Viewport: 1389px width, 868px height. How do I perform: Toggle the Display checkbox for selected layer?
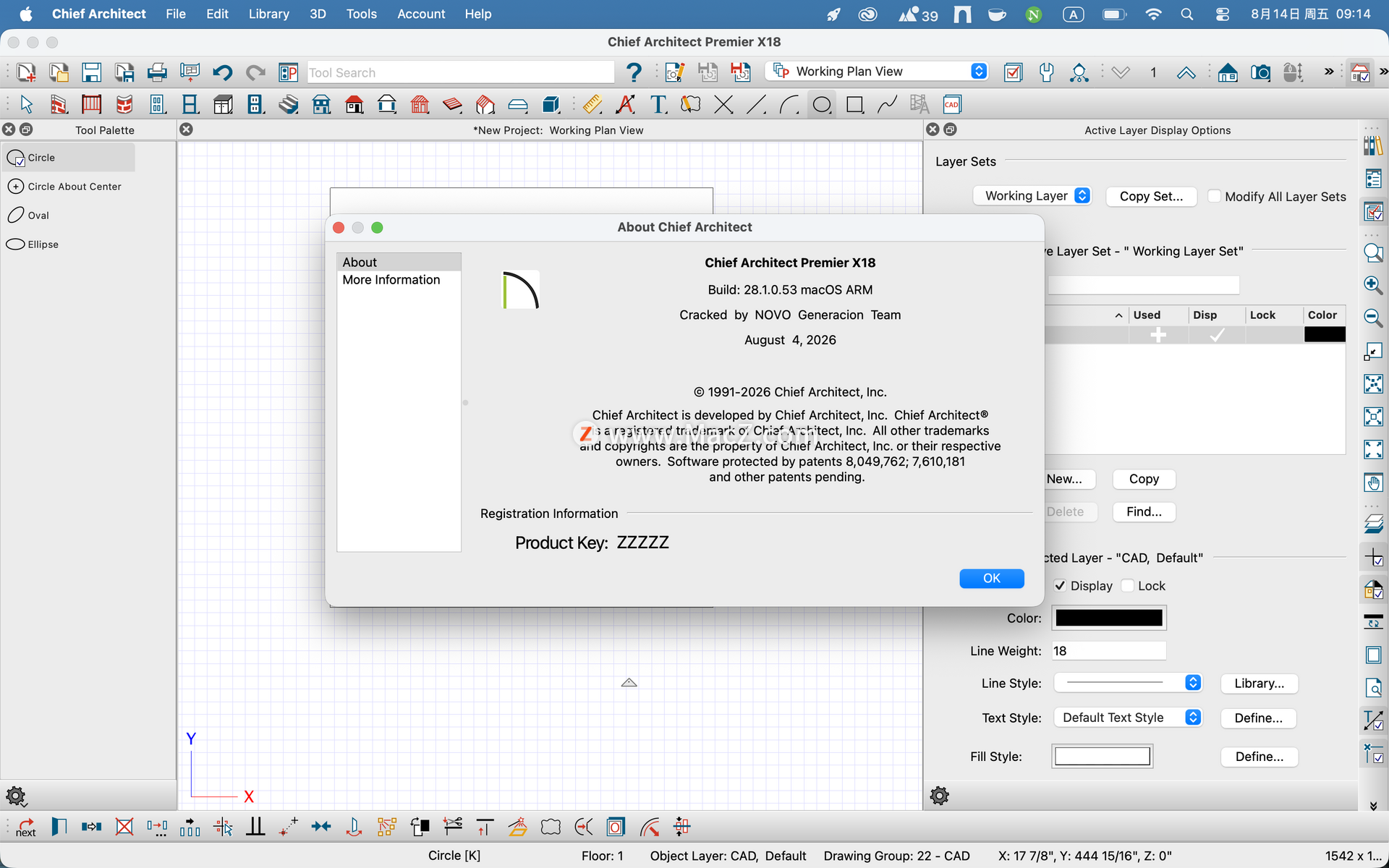click(x=1060, y=585)
